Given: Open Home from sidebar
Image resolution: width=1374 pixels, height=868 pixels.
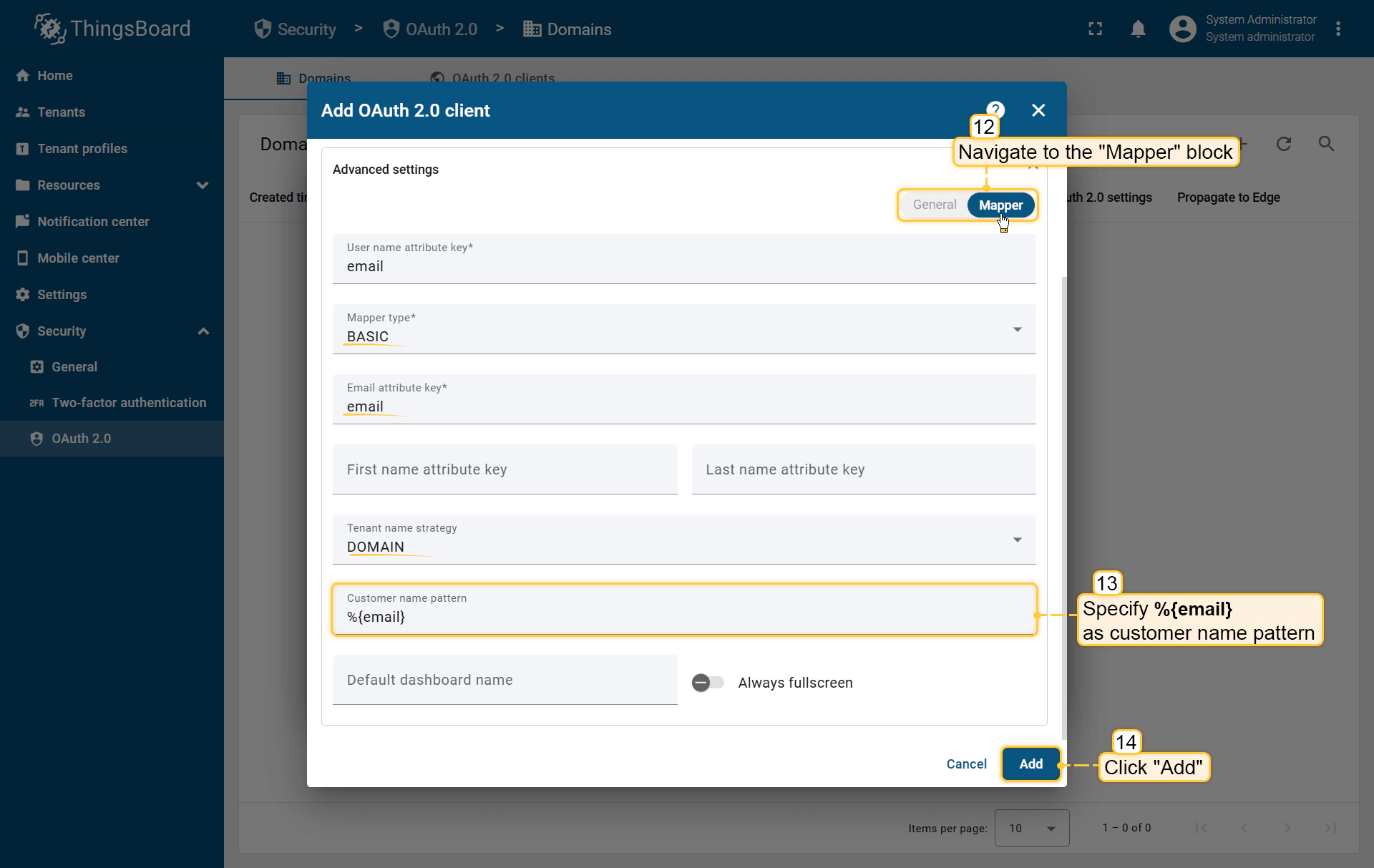Looking at the screenshot, I should 55,76.
